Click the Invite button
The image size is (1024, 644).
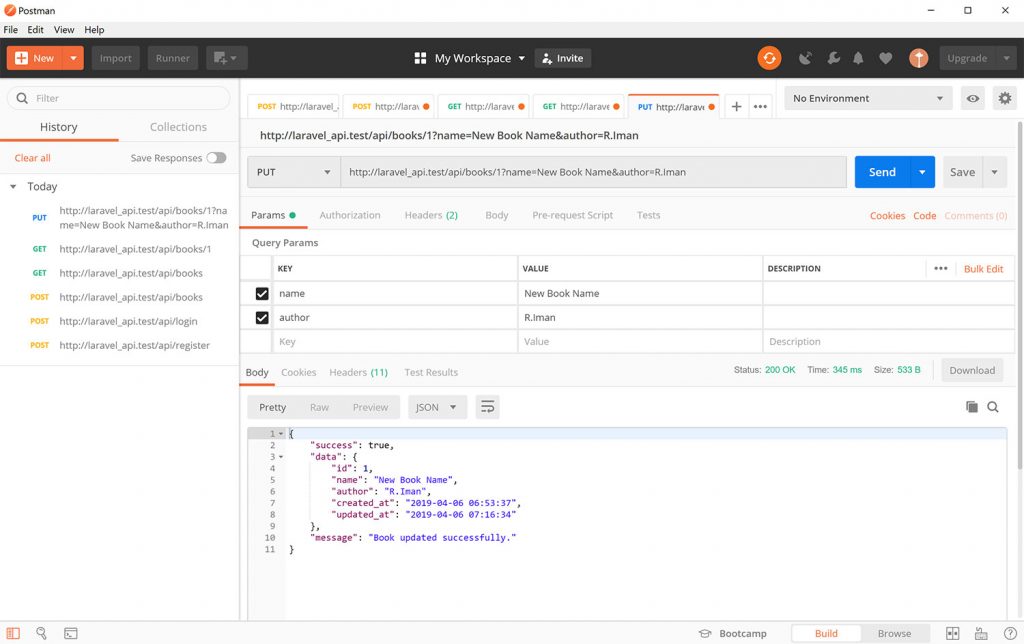point(563,58)
